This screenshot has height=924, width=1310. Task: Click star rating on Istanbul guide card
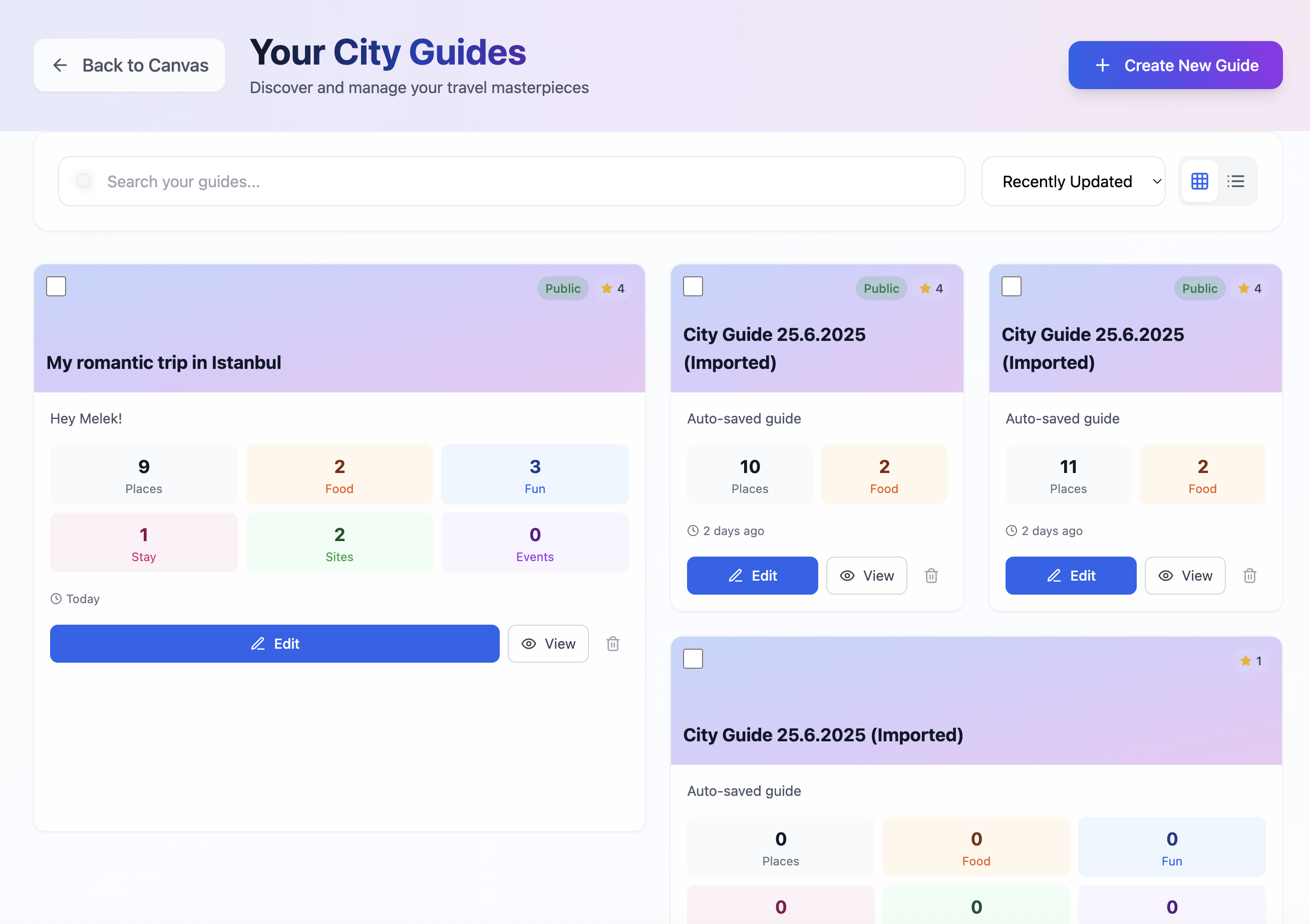[x=613, y=289]
